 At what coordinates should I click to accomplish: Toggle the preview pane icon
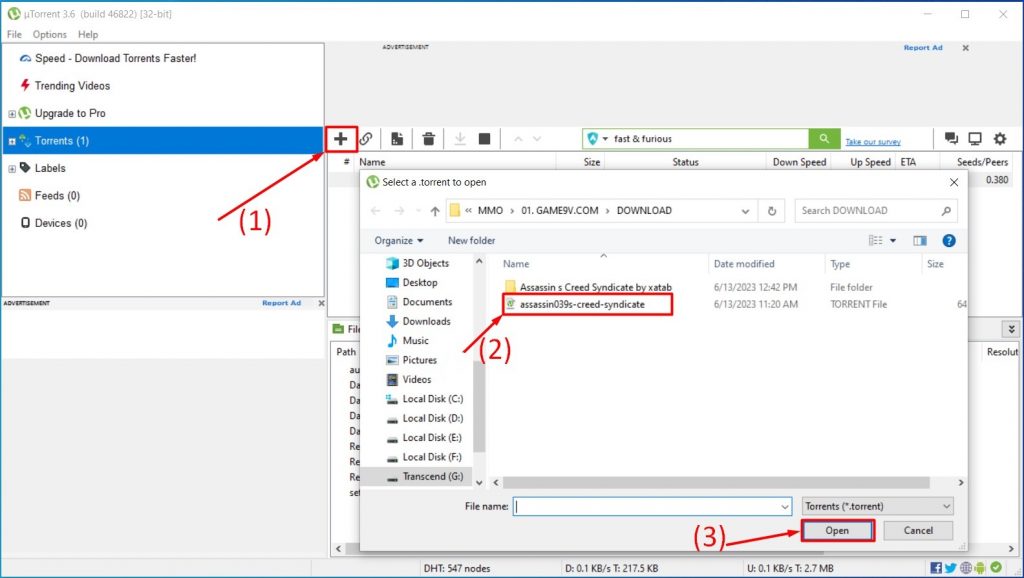[920, 240]
